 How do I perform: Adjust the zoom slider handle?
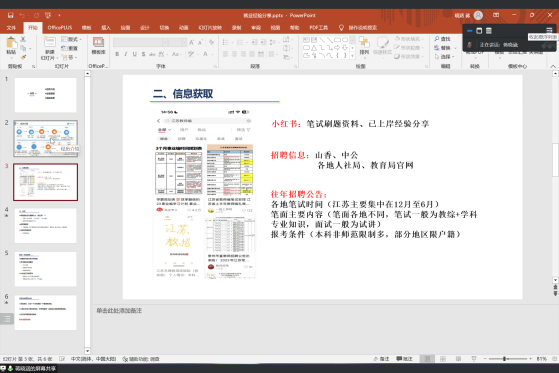(504, 359)
